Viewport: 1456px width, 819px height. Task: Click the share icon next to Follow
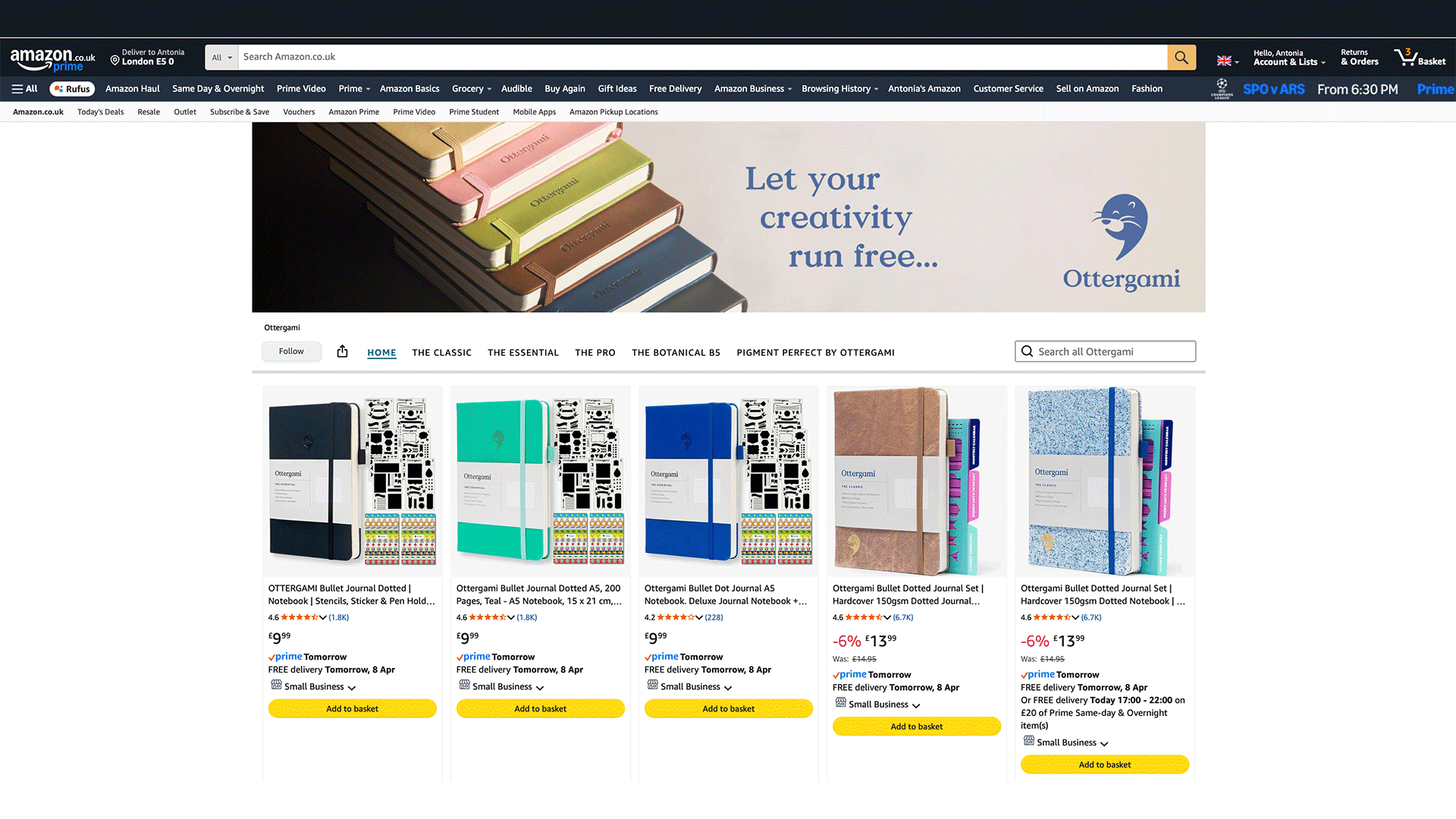coord(342,351)
